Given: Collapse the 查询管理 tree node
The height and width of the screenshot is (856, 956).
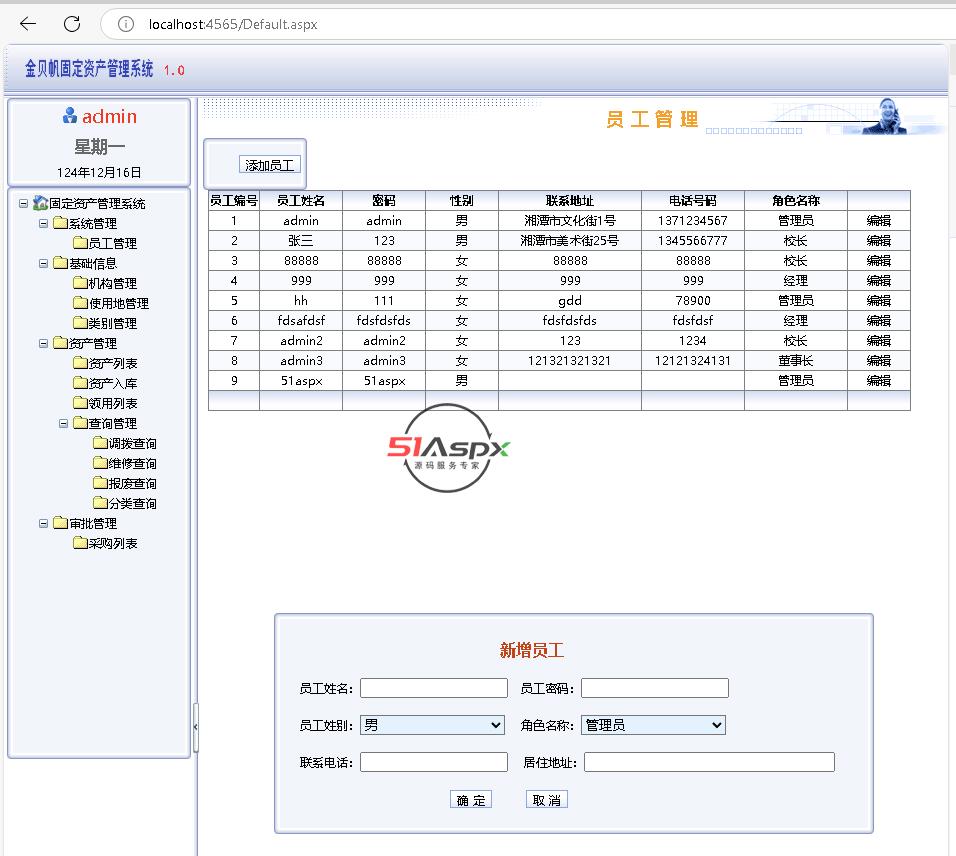Looking at the screenshot, I should point(64,423).
